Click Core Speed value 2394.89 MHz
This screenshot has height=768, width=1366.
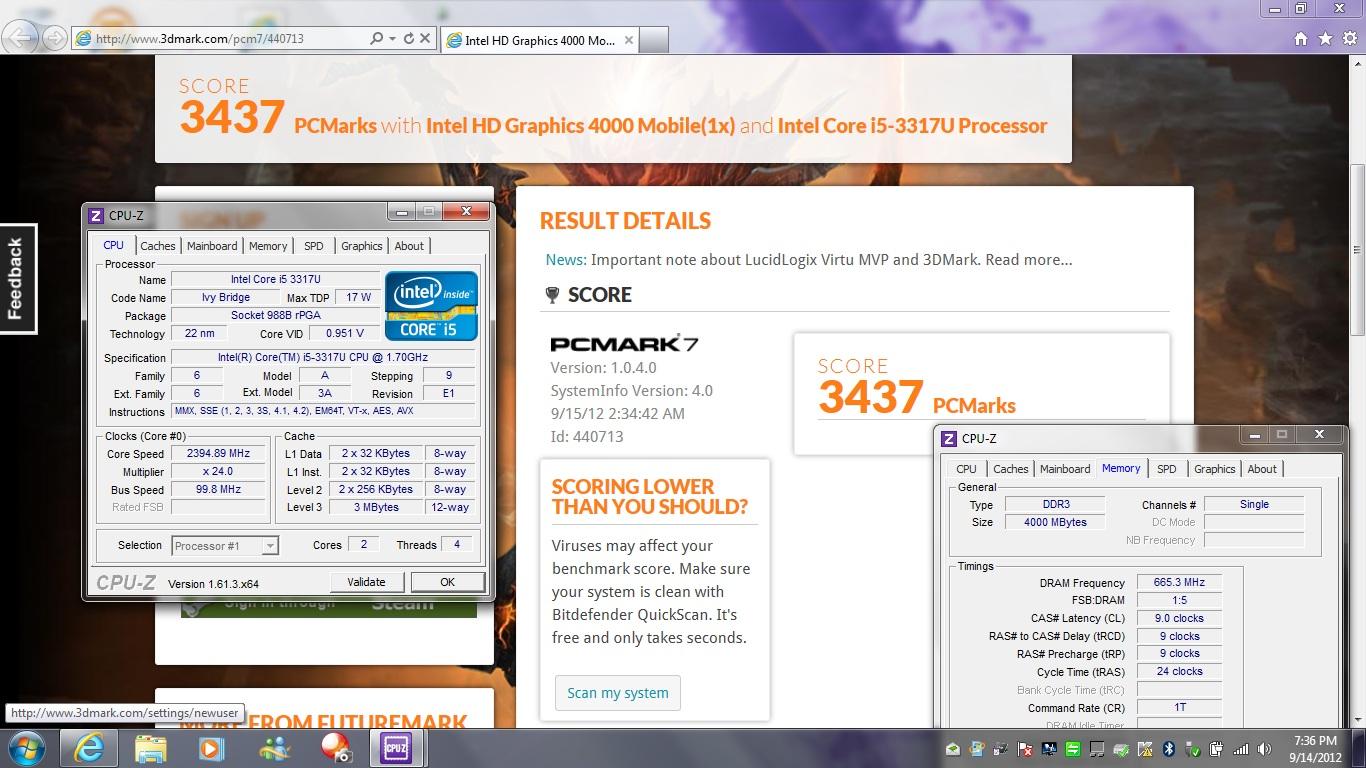point(218,454)
